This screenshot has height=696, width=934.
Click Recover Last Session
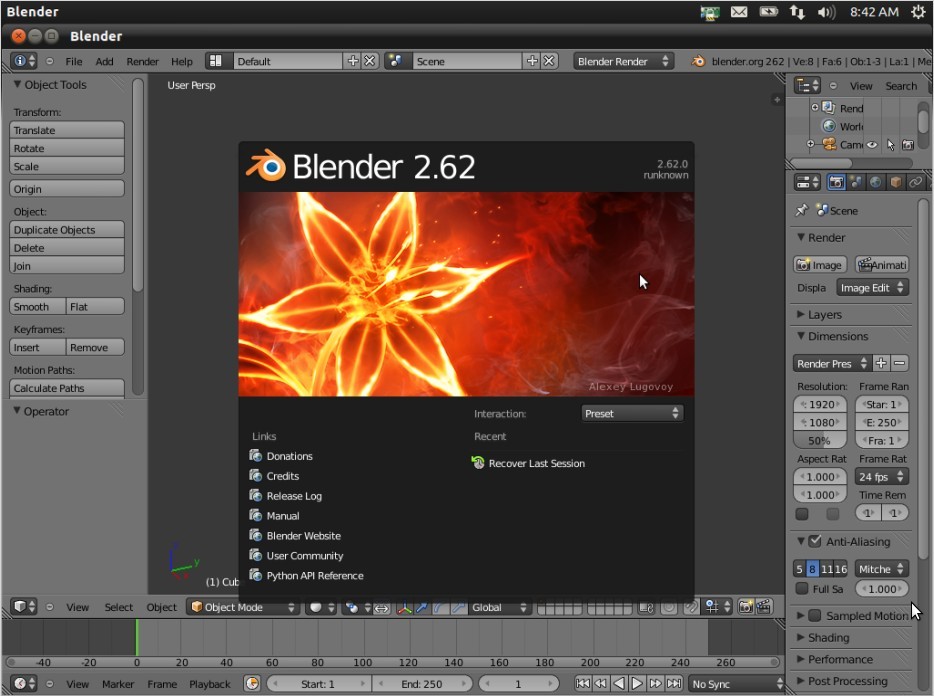[x=528, y=463]
